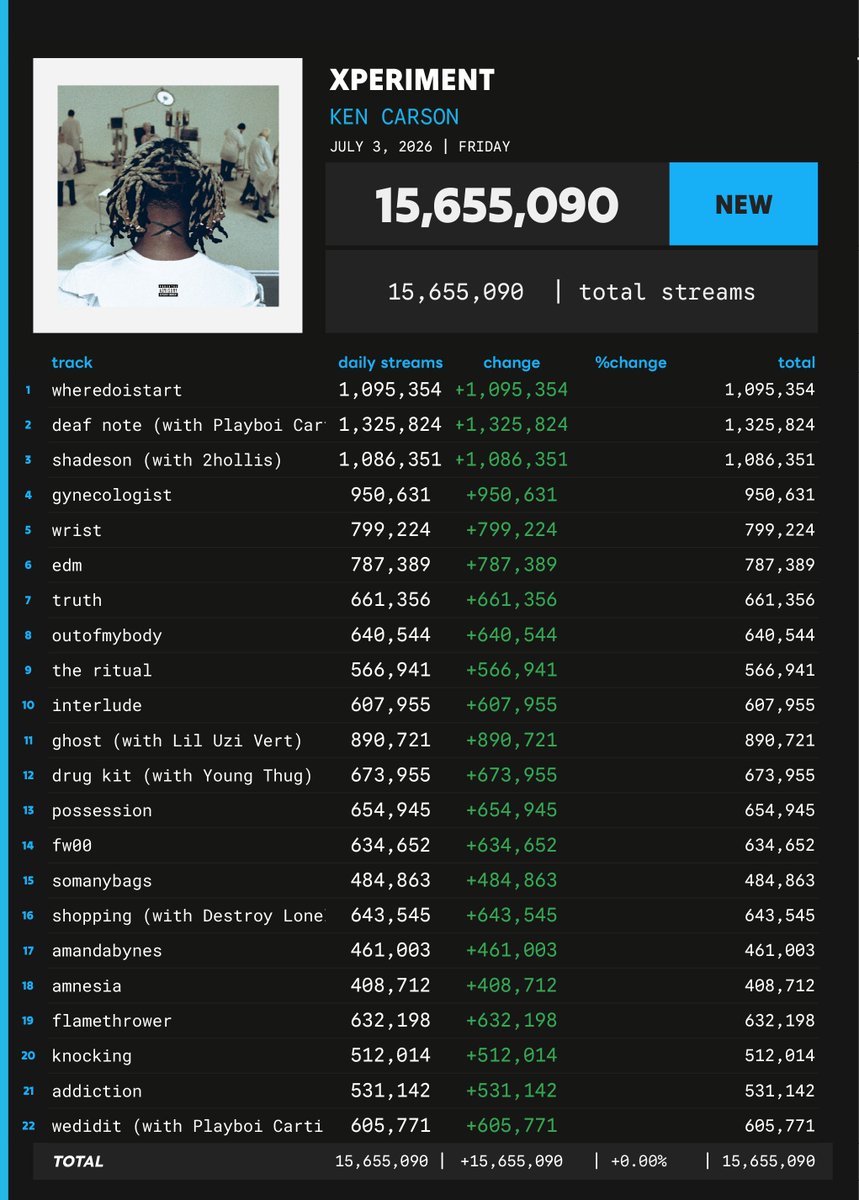
Task: Click the 'change' column header
Action: point(511,363)
